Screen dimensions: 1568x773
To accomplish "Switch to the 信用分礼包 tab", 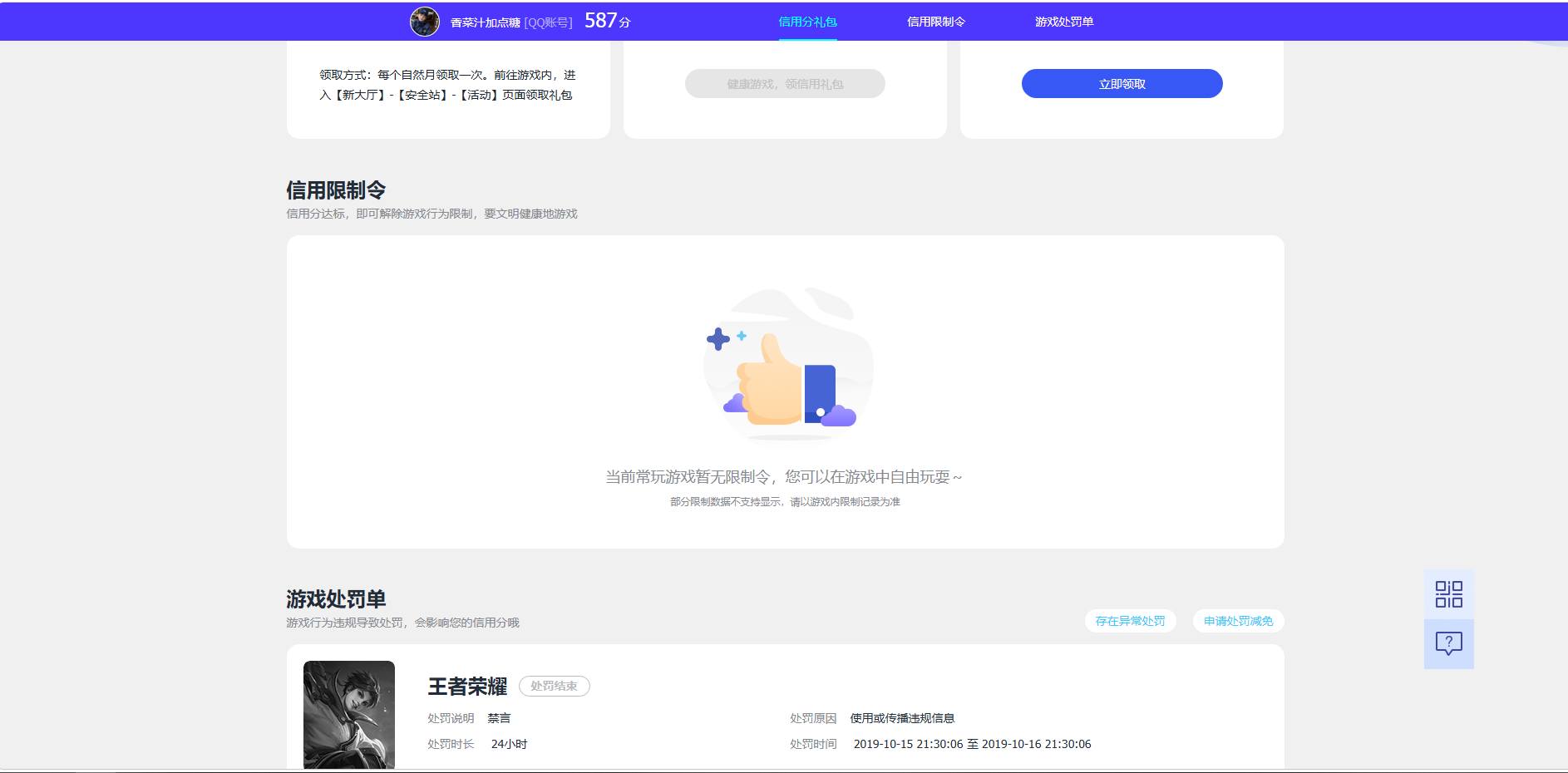I will click(807, 22).
